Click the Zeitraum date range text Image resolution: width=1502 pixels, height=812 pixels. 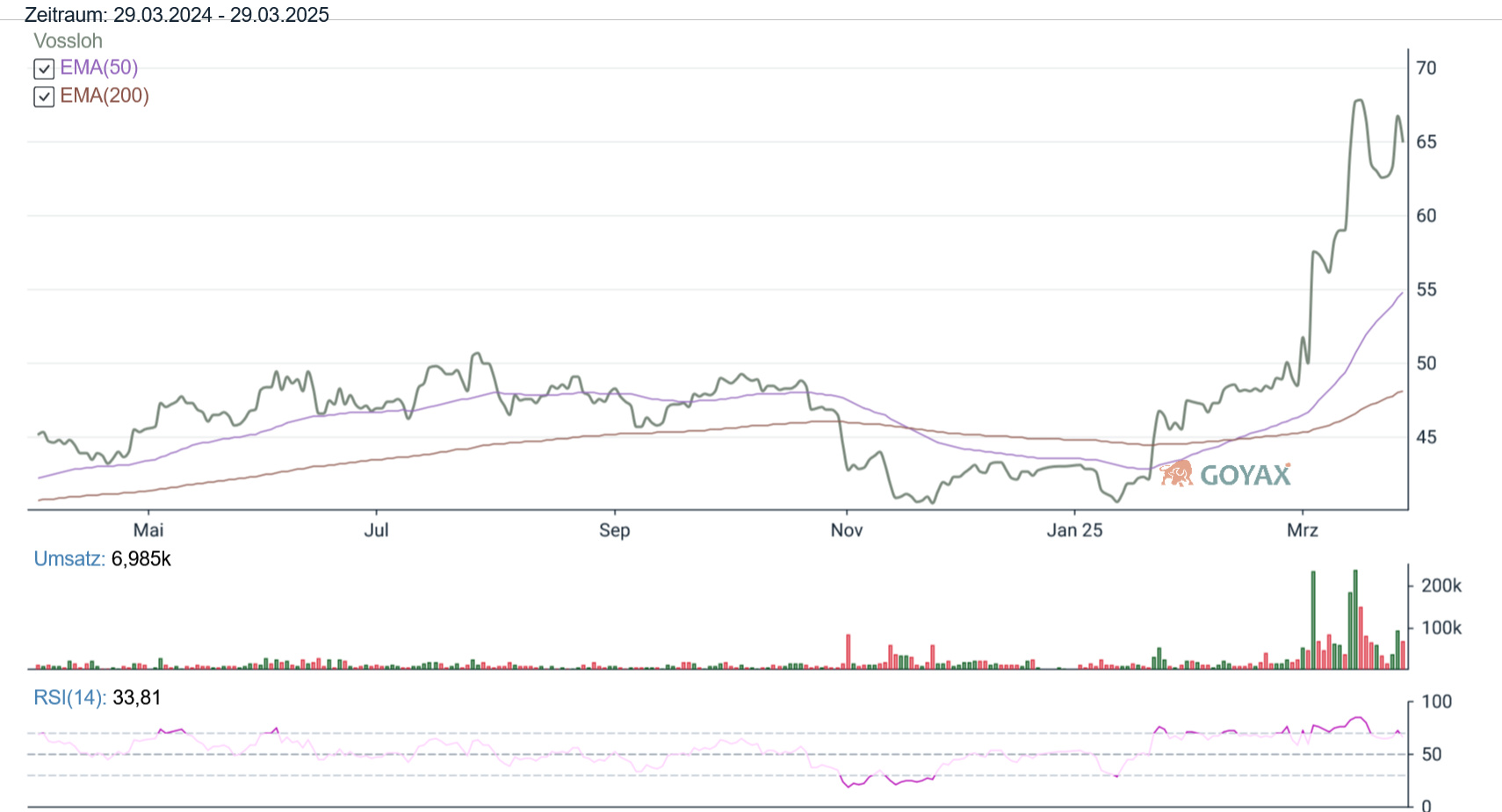pyautogui.click(x=177, y=15)
